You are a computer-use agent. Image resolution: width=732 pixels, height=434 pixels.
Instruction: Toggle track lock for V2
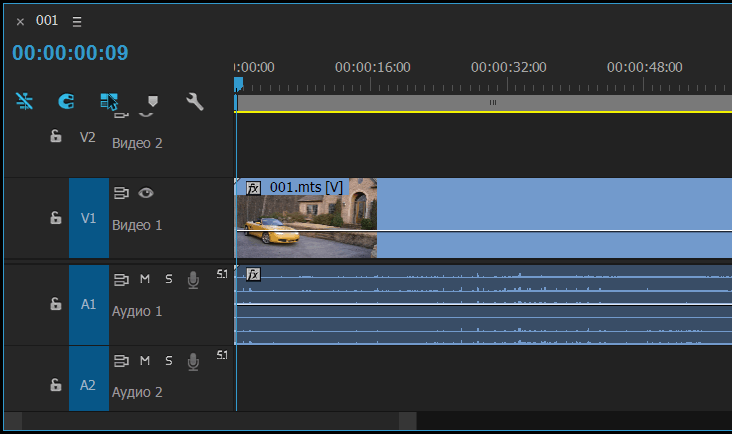pyautogui.click(x=56, y=136)
